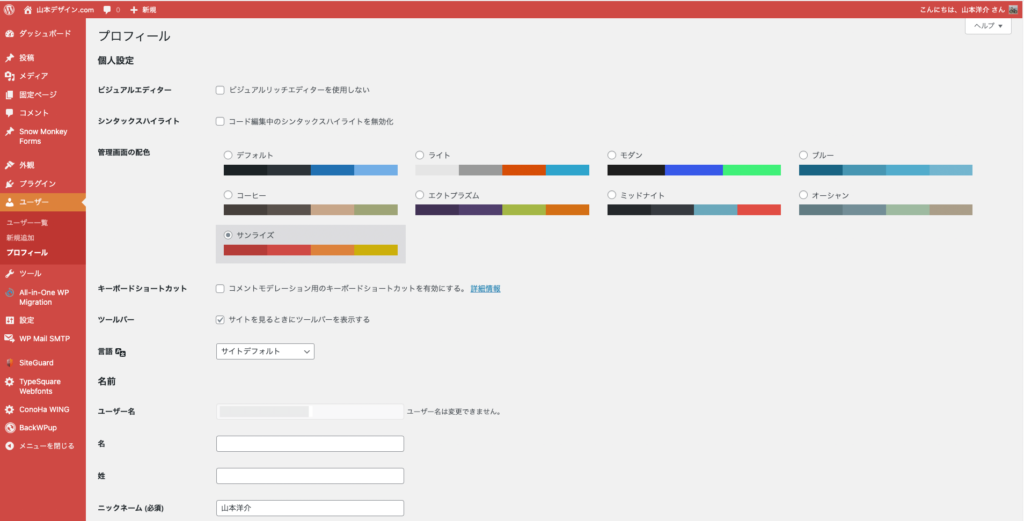Click the disabled ユーザー名 field
This screenshot has width=1024, height=521.
click(x=310, y=411)
